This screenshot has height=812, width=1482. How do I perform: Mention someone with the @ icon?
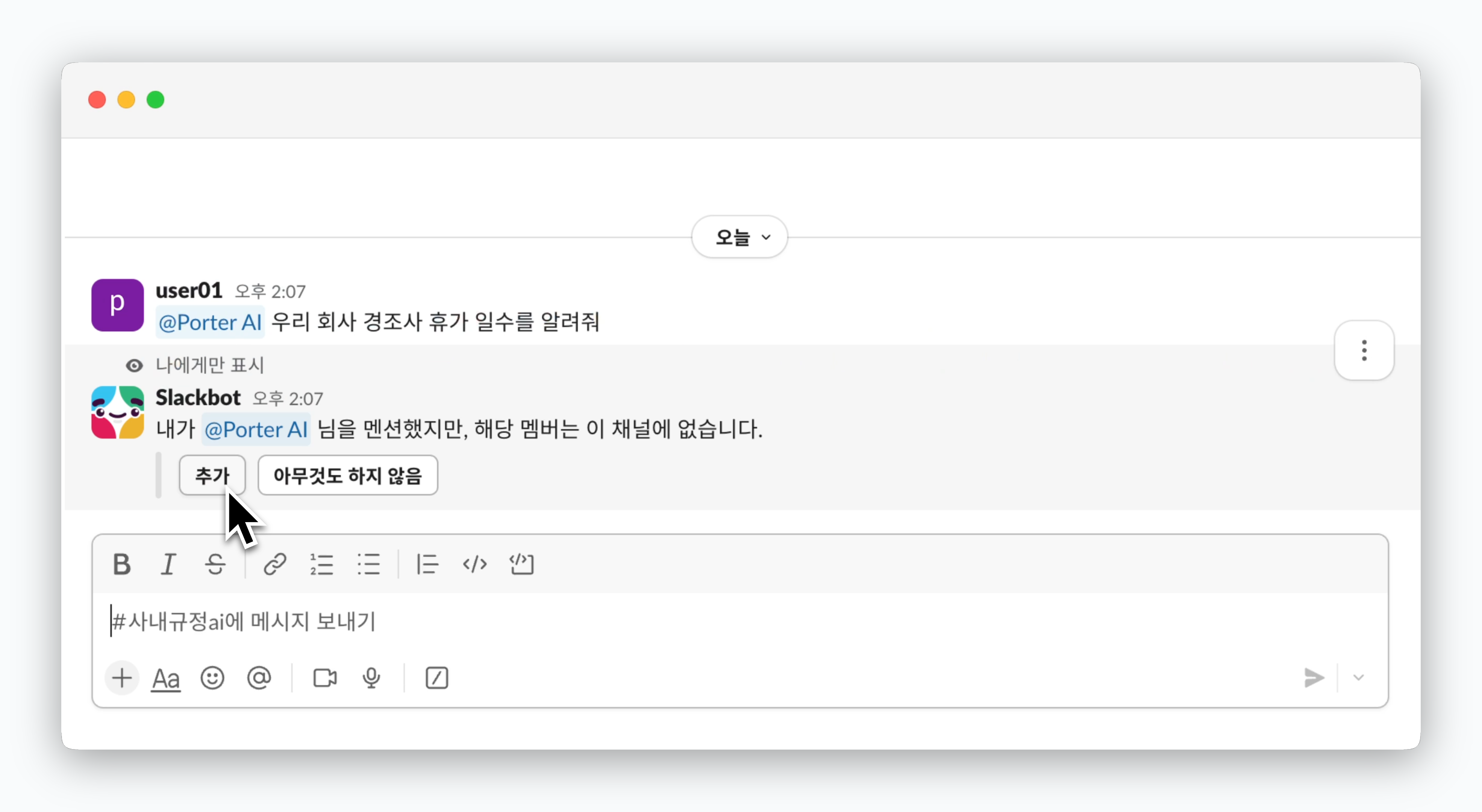(x=259, y=678)
